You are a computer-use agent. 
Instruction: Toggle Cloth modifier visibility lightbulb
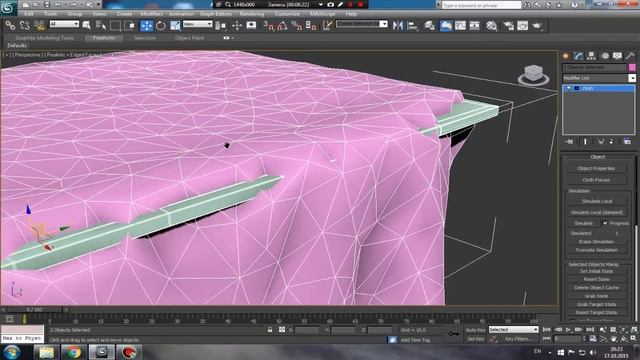pyautogui.click(x=569, y=88)
